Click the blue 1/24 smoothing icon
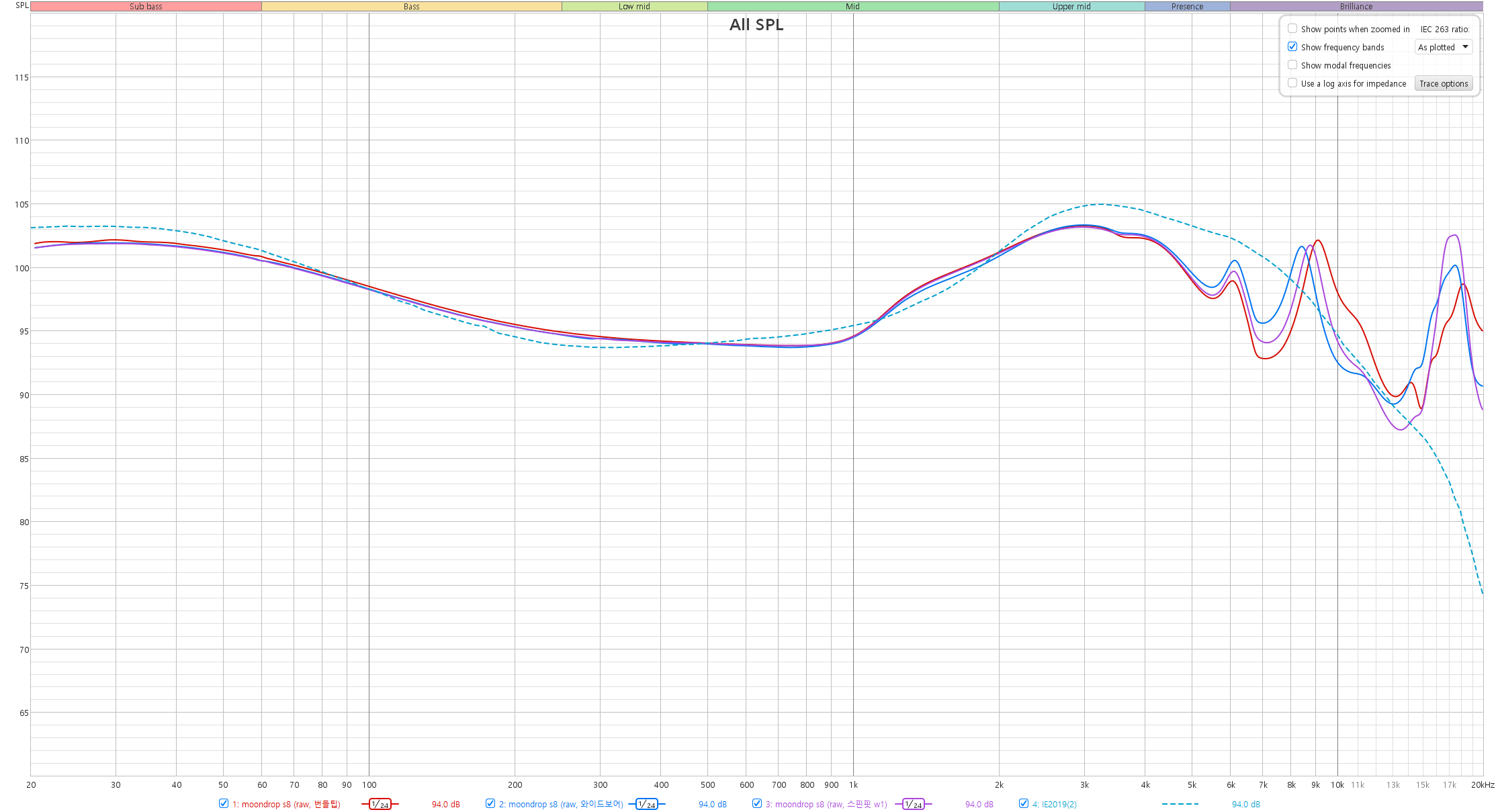The width and height of the screenshot is (1498, 812). tap(646, 804)
